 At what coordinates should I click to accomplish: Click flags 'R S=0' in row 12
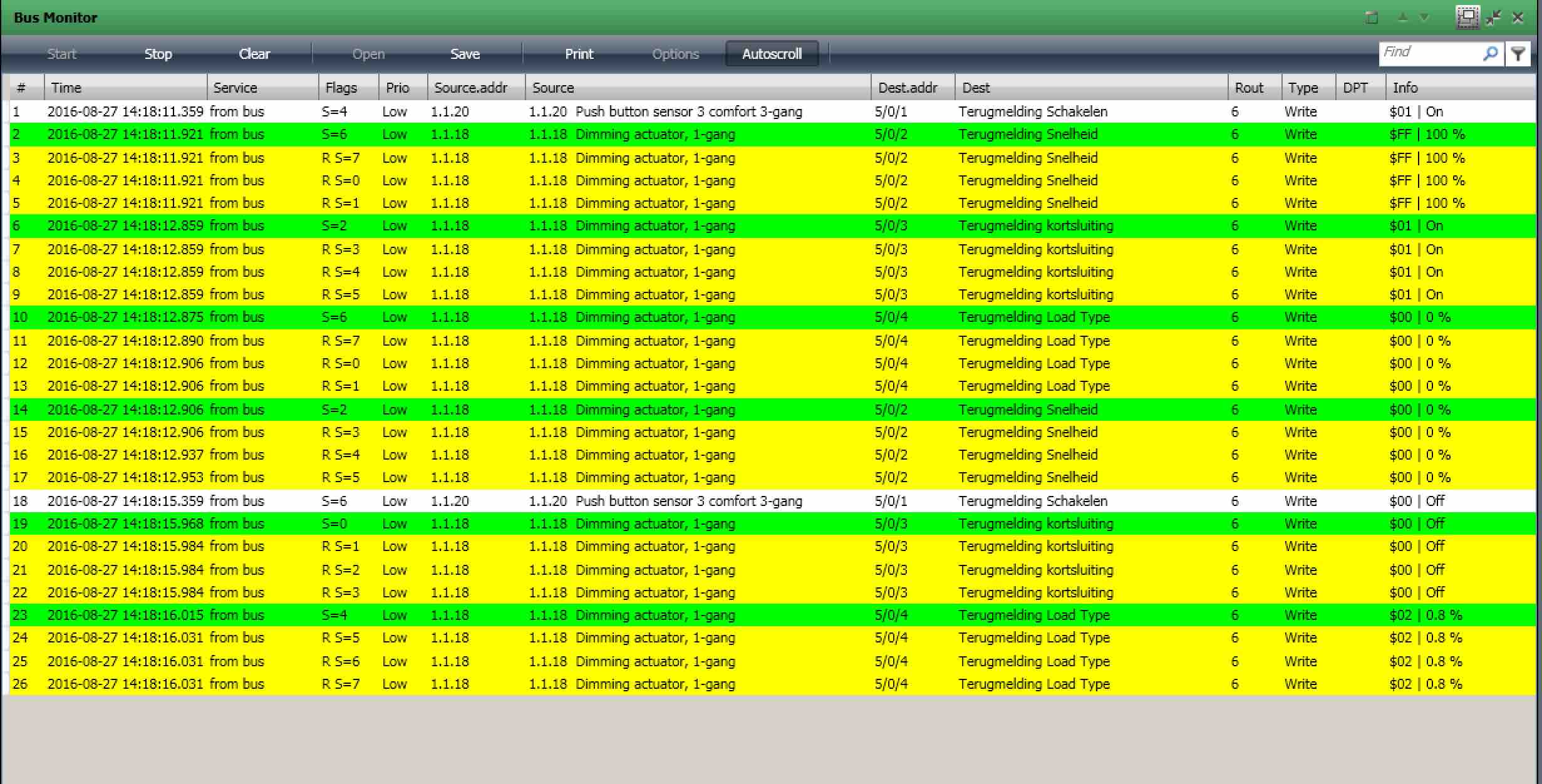[341, 363]
